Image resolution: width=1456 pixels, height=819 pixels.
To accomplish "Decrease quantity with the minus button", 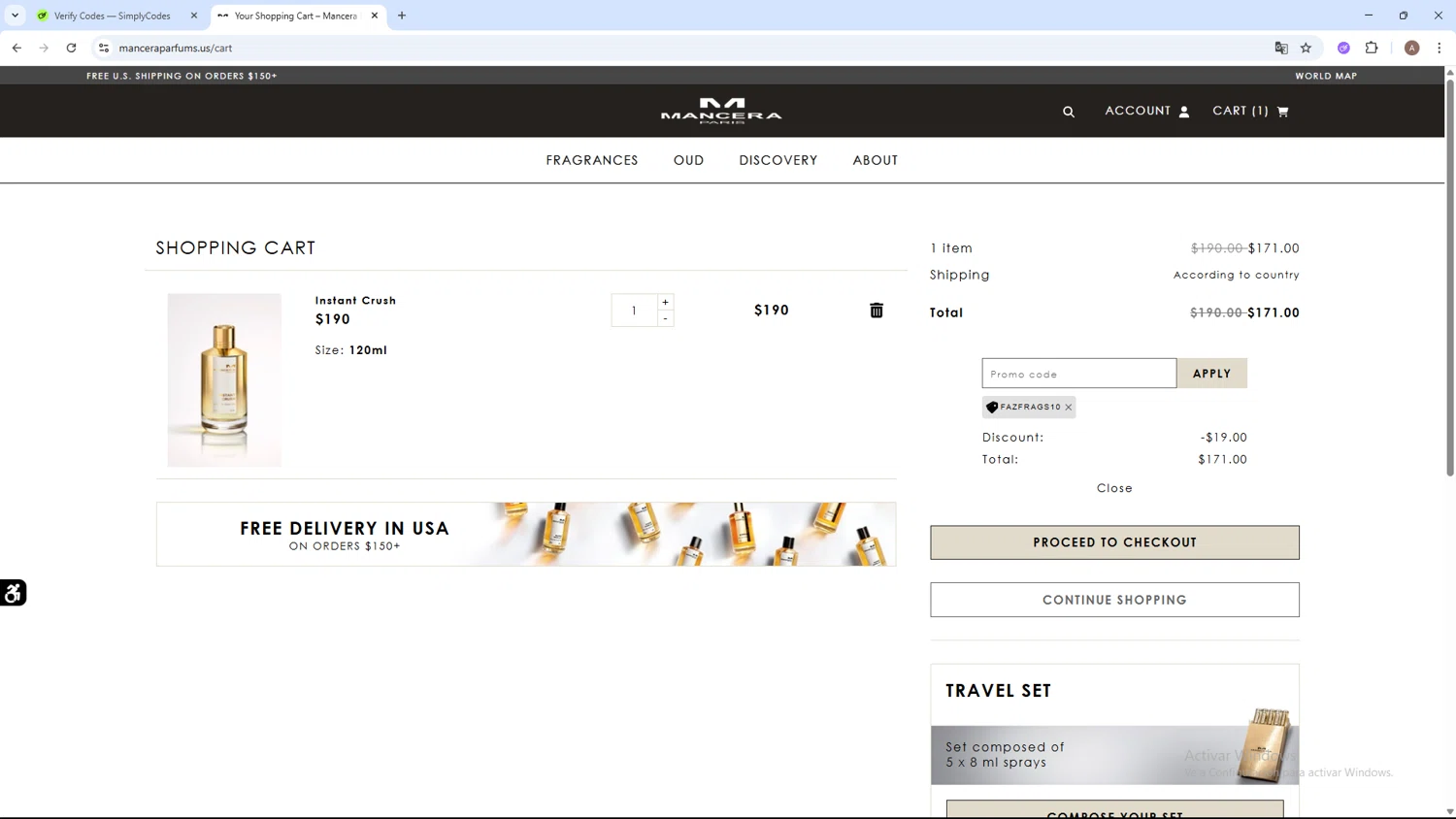I will pos(665,318).
